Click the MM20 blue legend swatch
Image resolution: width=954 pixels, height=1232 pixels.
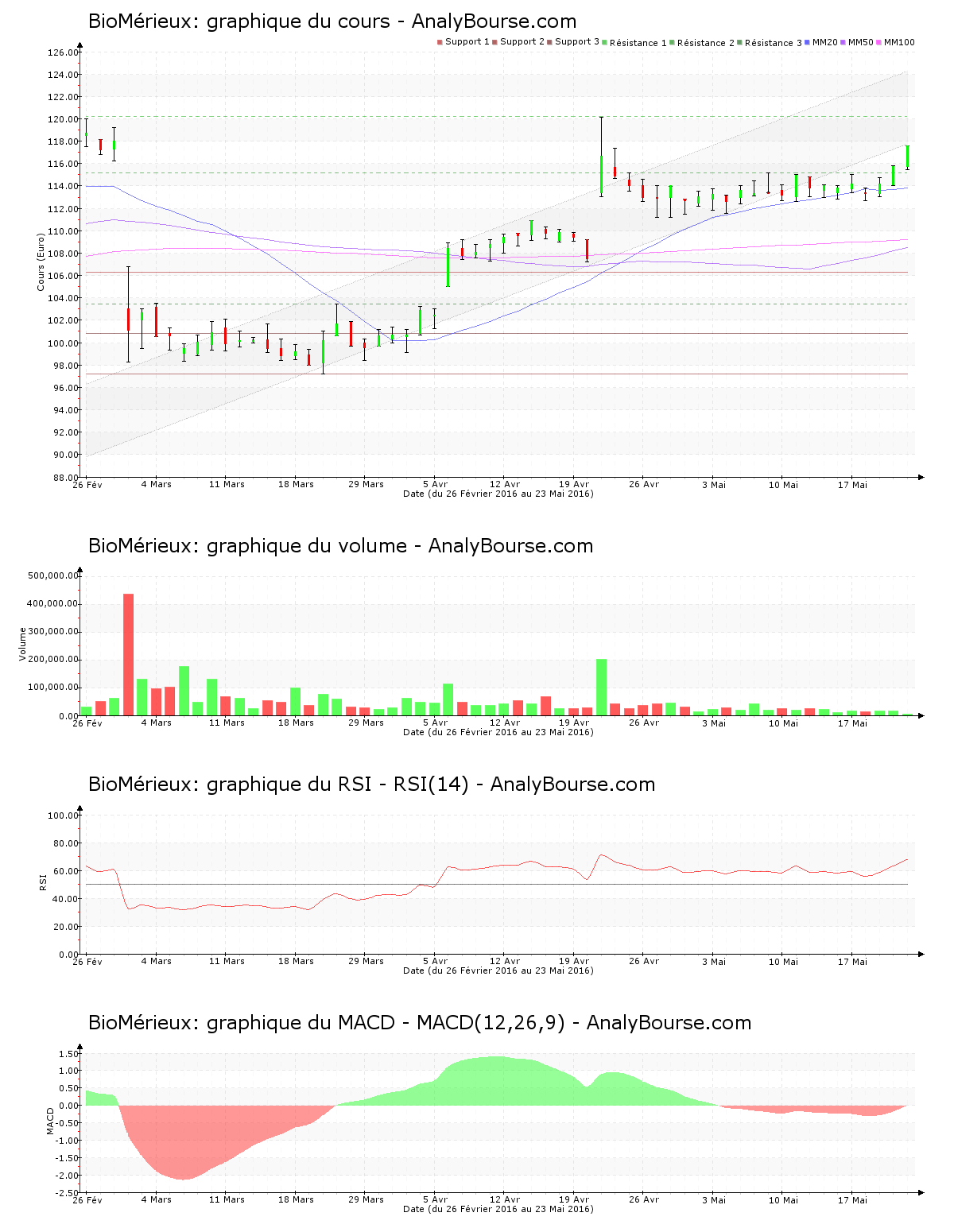(x=808, y=42)
